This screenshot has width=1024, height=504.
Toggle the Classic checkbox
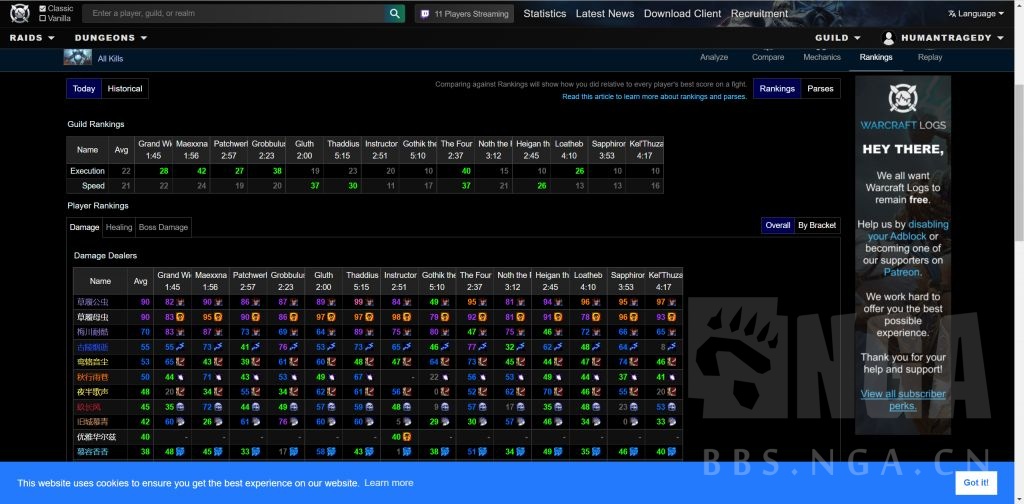tap(42, 8)
